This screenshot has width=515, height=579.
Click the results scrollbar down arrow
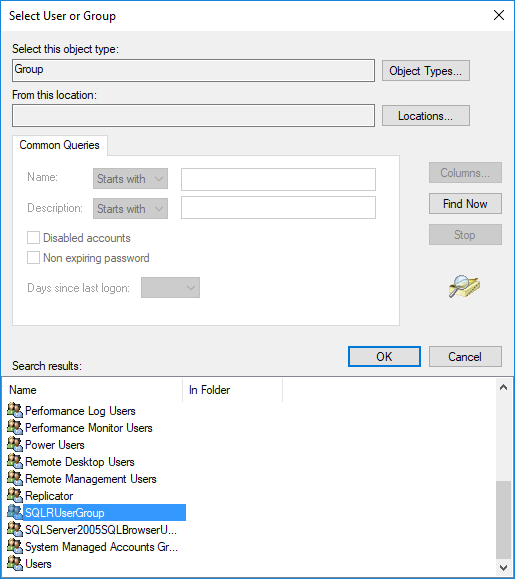503,568
